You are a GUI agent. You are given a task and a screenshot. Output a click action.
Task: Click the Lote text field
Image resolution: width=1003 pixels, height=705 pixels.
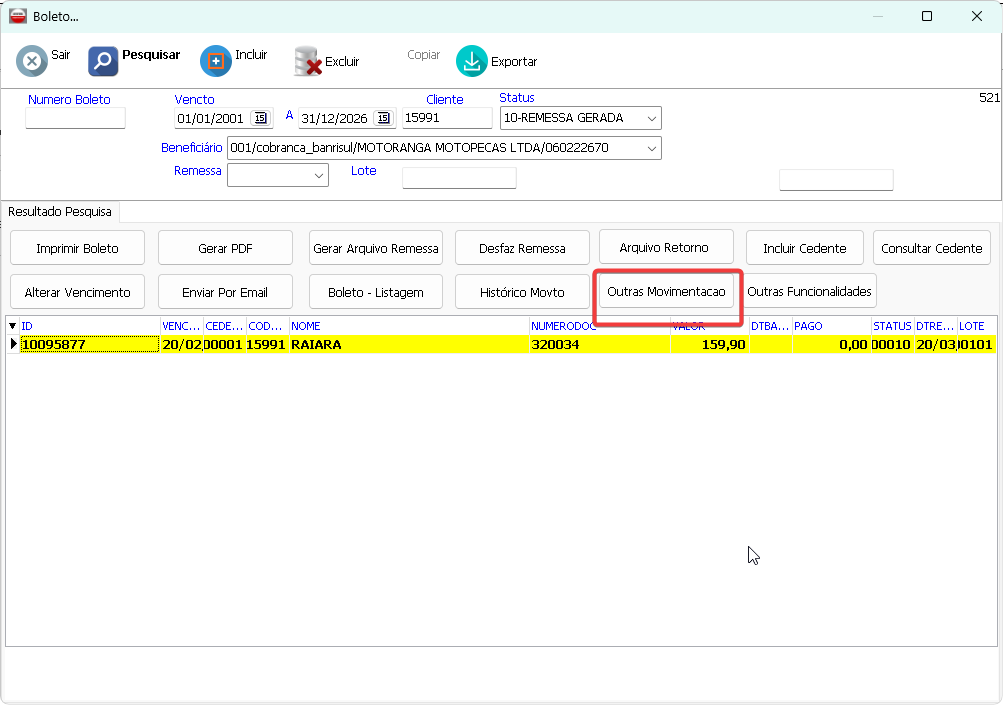458,178
